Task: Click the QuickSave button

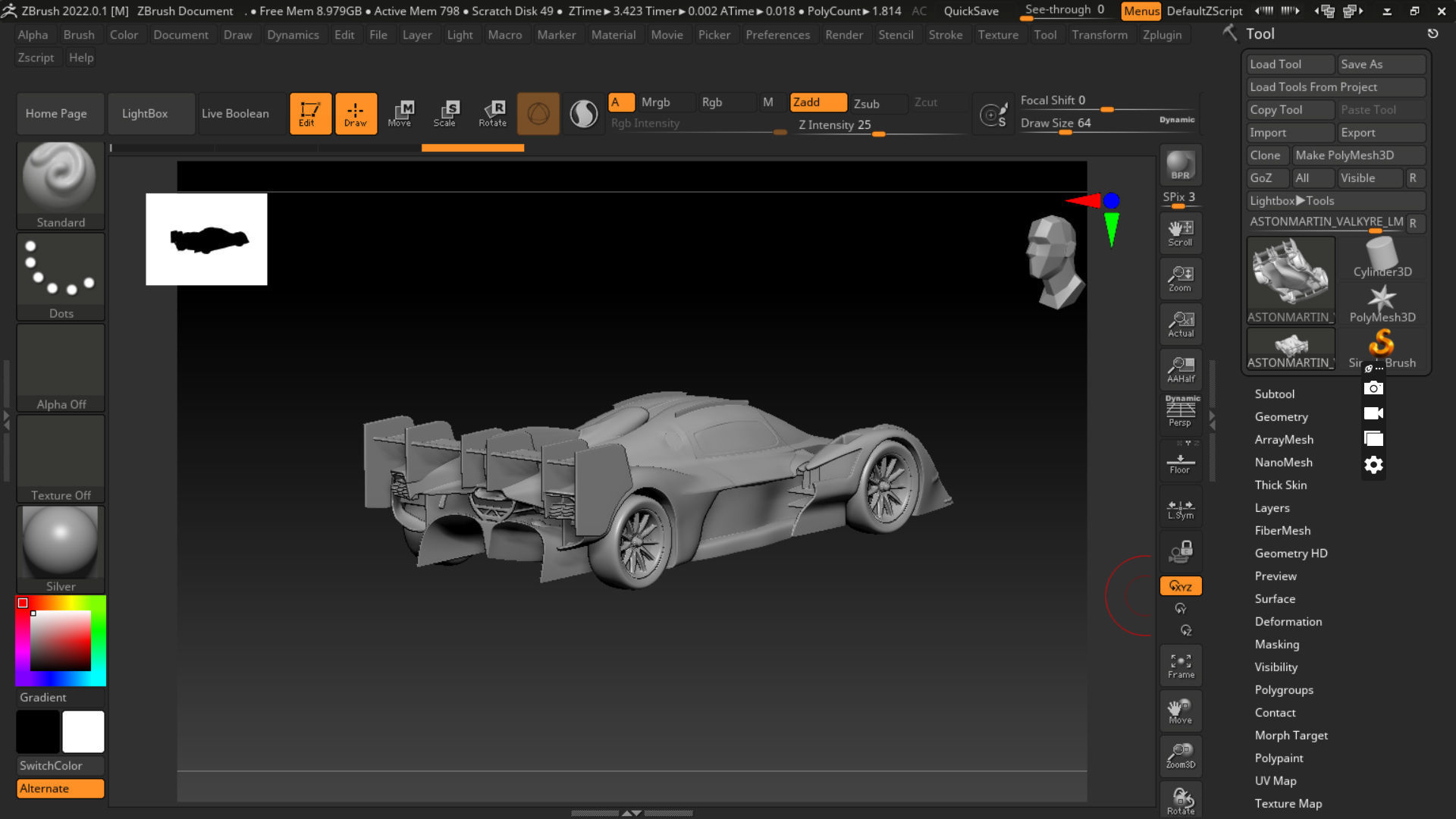Action: [971, 11]
